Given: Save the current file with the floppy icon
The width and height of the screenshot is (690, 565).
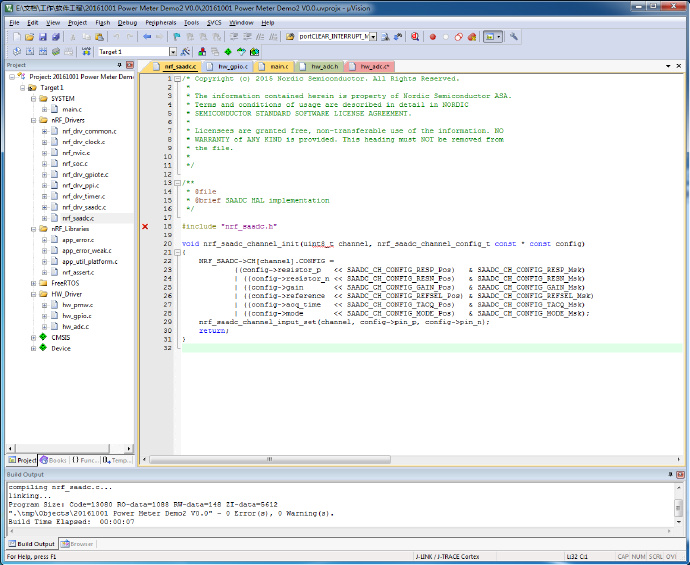Looking at the screenshot, I should click(x=43, y=37).
